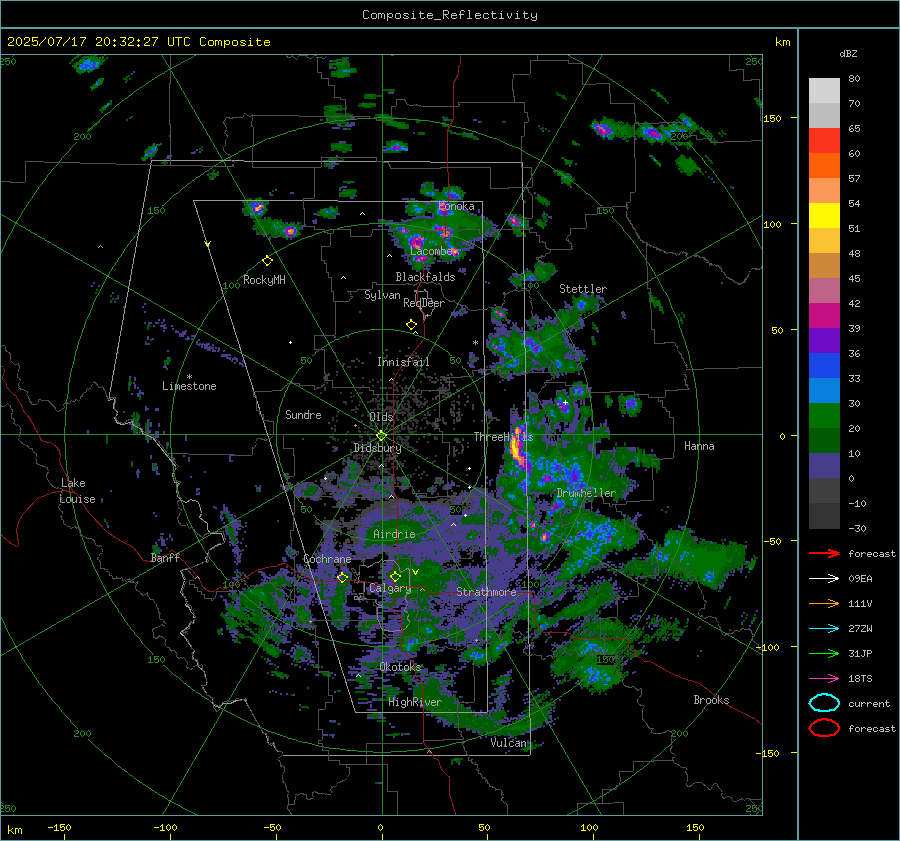
Task: Click the yellow diamond marker below Cochrane
Action: (343, 577)
